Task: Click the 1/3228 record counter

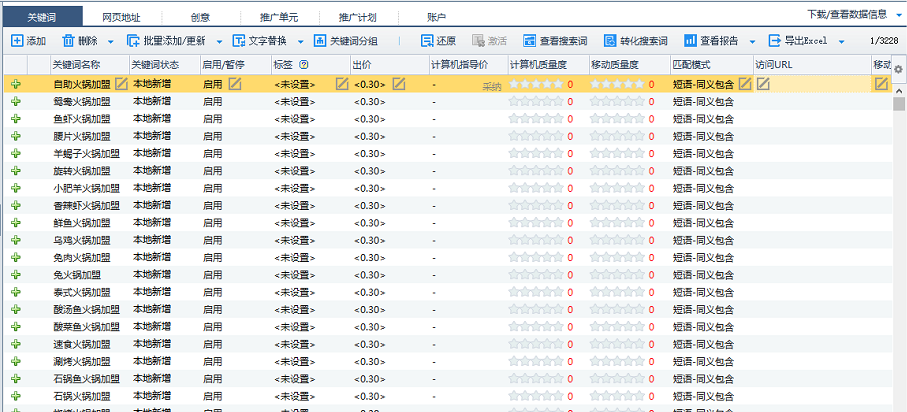Action: (x=884, y=41)
